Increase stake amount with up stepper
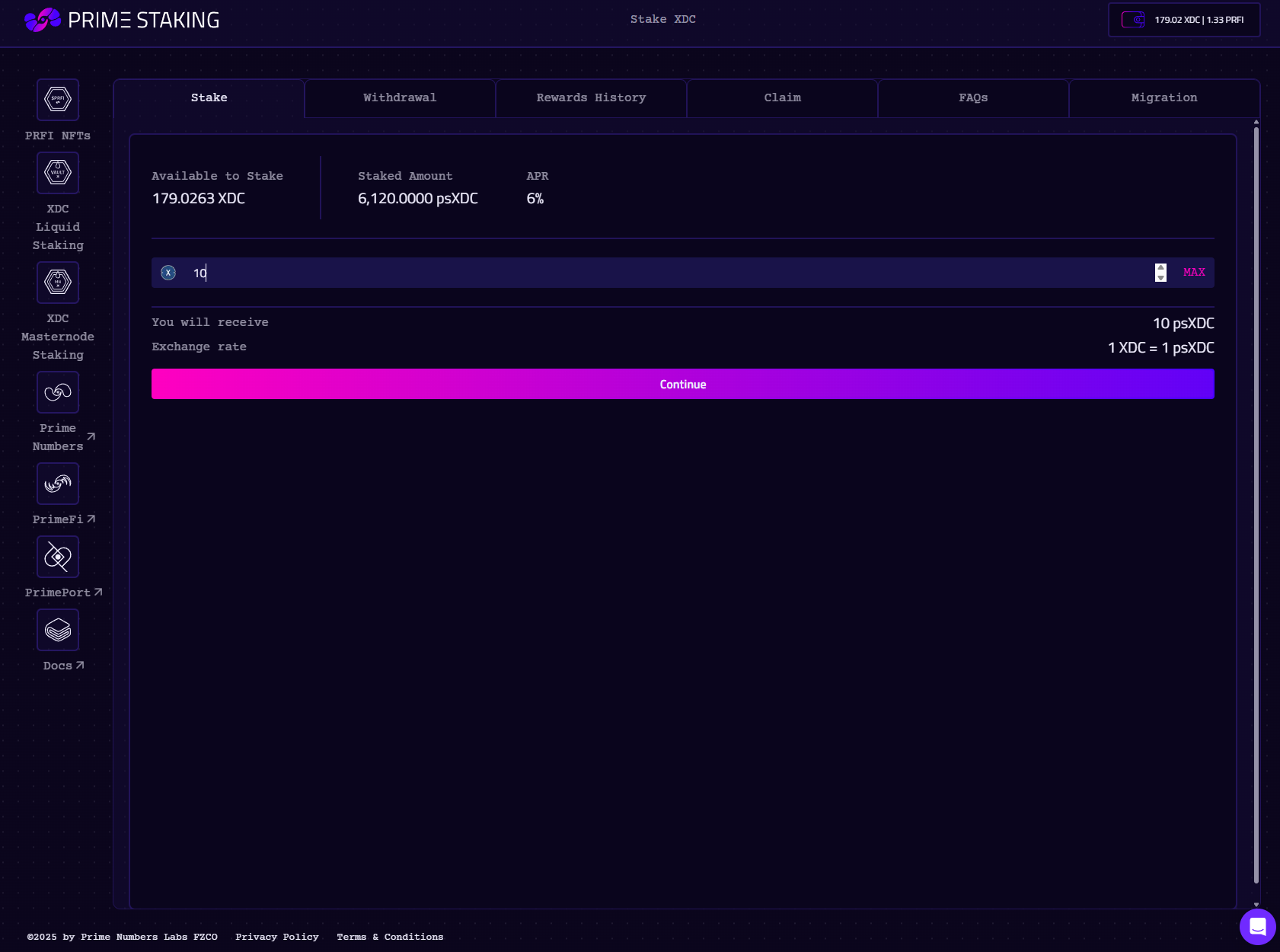 1160,268
